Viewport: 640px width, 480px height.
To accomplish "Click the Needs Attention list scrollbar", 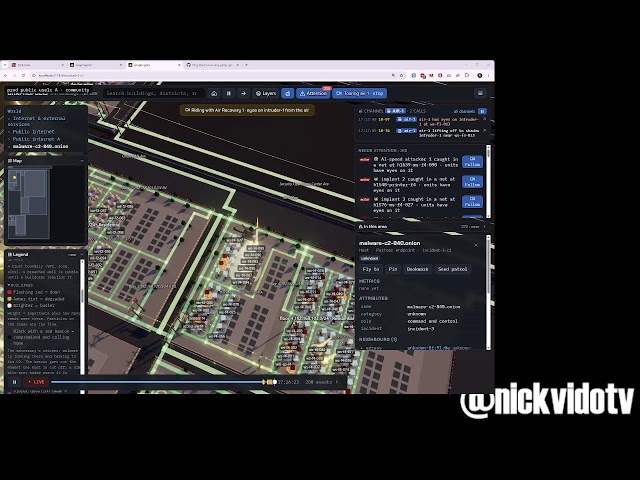I will (x=488, y=182).
